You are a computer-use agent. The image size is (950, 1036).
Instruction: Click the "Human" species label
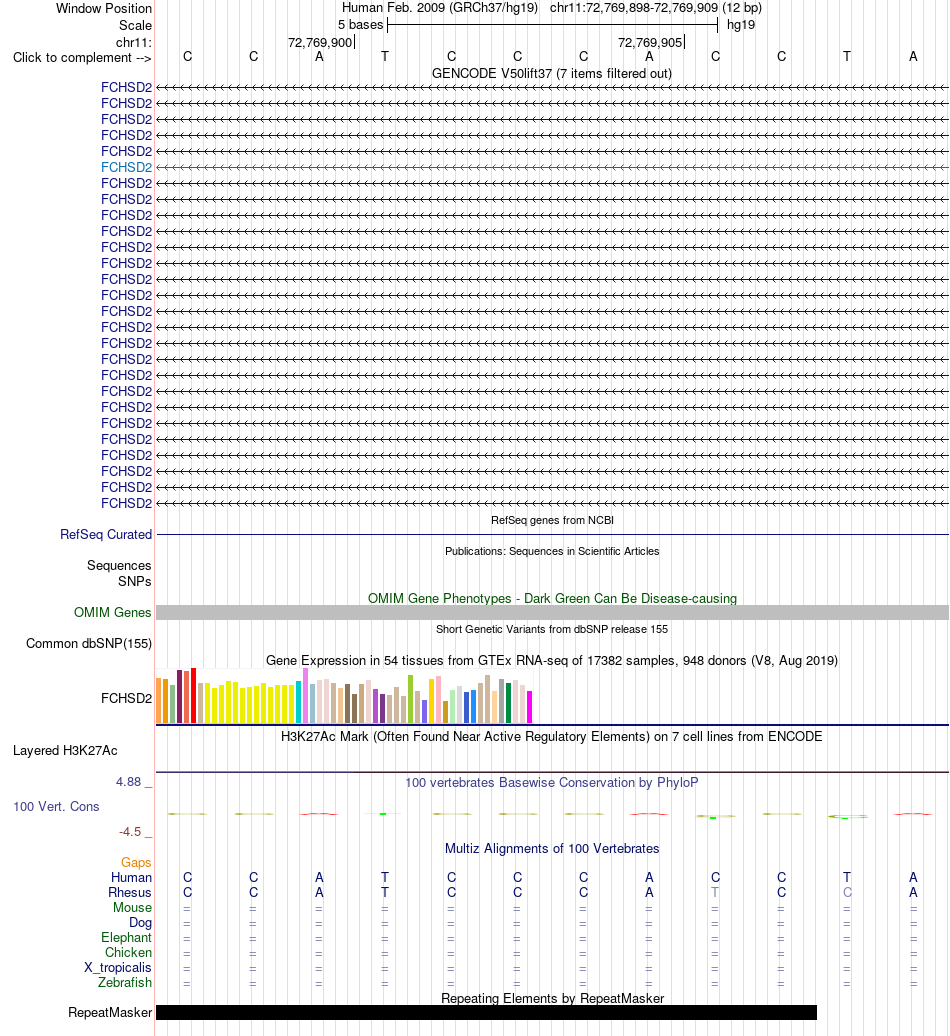pyautogui.click(x=131, y=877)
